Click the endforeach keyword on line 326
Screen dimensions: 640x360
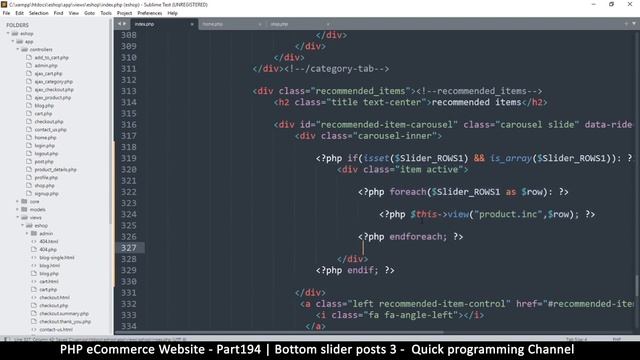[x=415, y=237]
